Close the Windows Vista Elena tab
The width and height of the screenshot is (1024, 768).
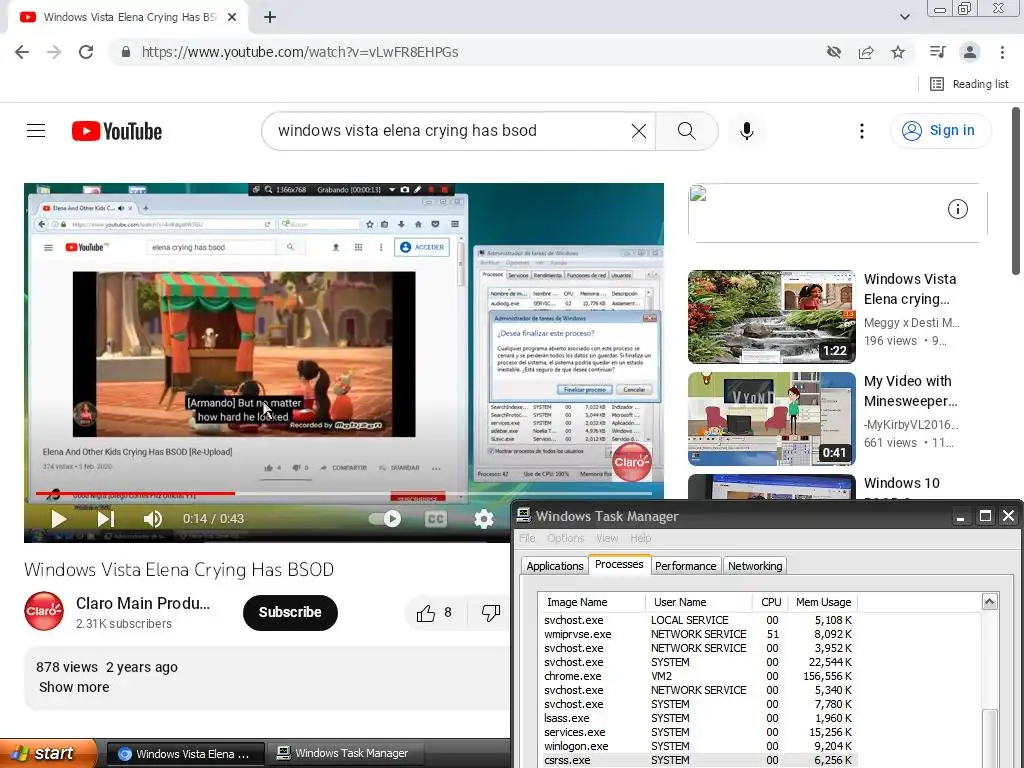pyautogui.click(x=232, y=18)
